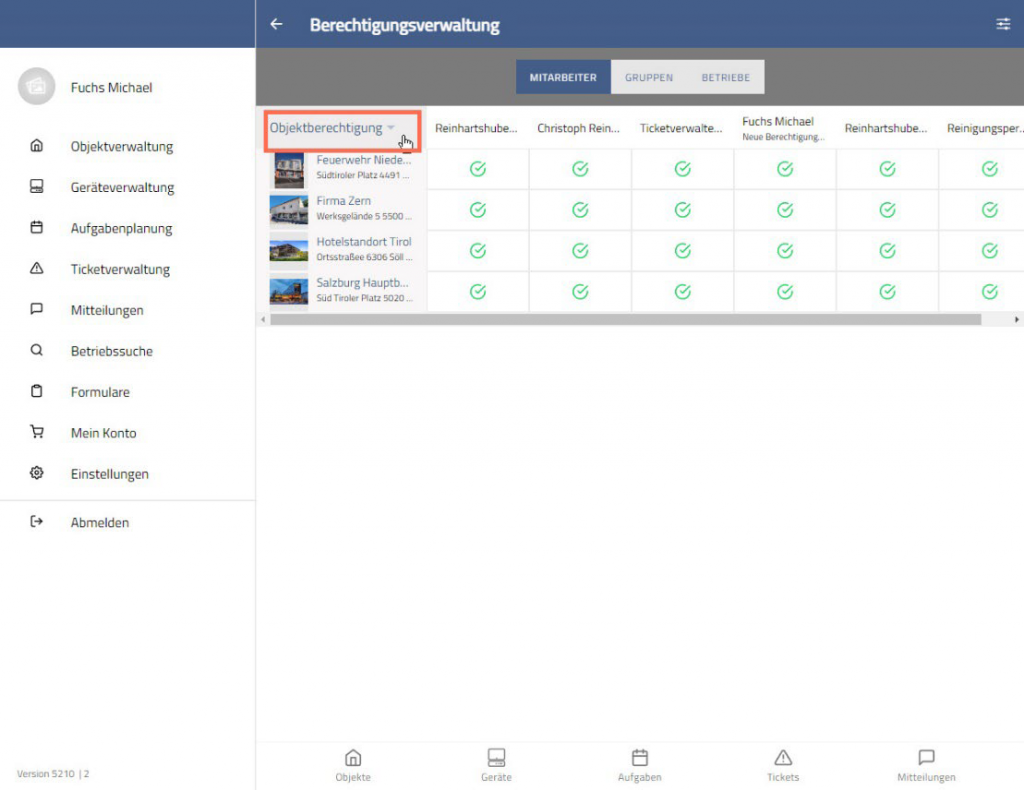
Task: Open the filter settings icon at top right
Action: tap(1003, 25)
